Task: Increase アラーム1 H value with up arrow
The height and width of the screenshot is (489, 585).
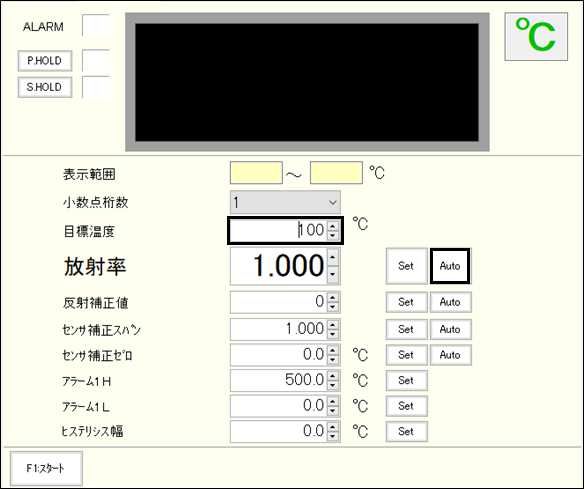Action: (332, 376)
